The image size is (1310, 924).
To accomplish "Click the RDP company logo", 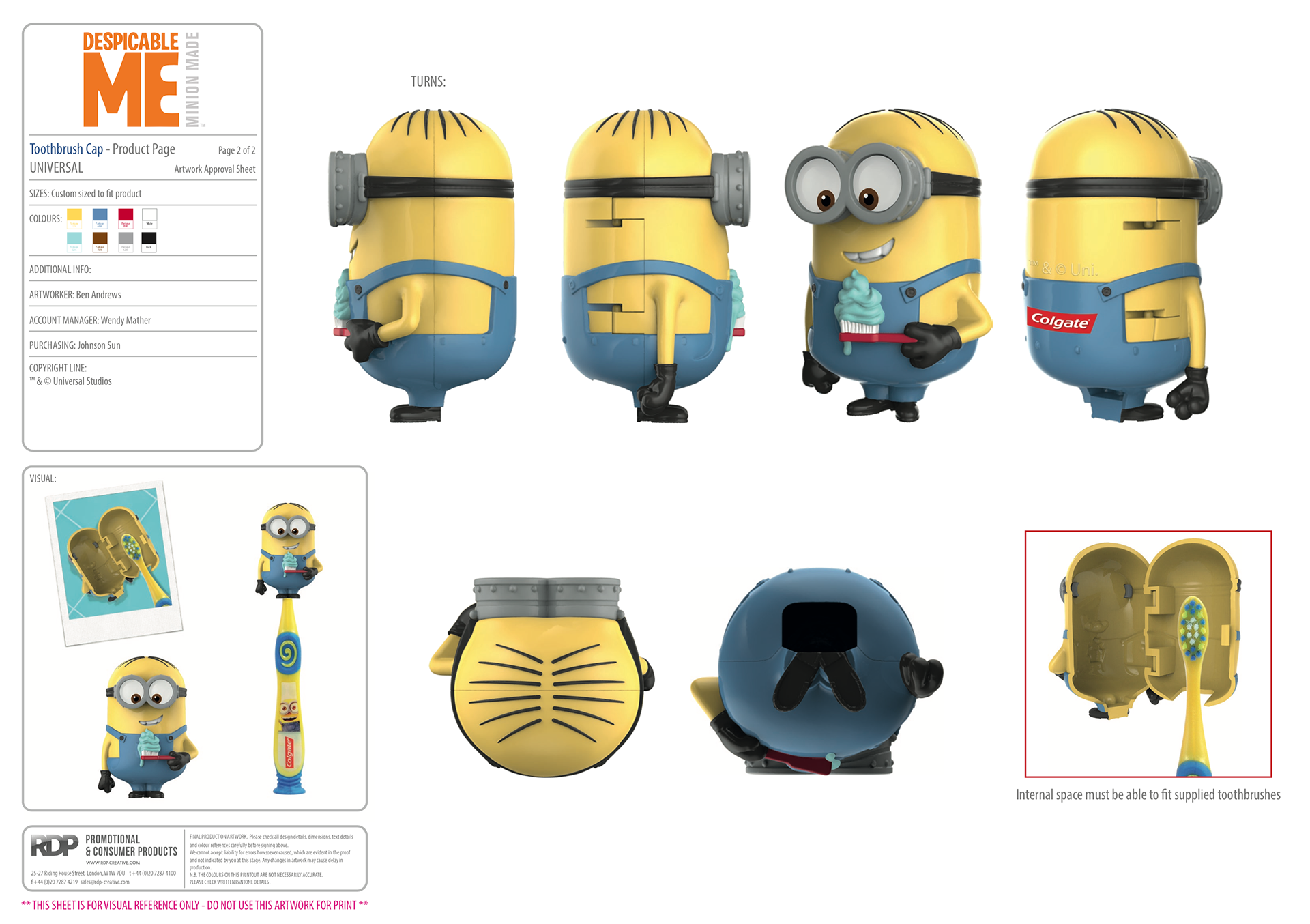I will pyautogui.click(x=54, y=846).
